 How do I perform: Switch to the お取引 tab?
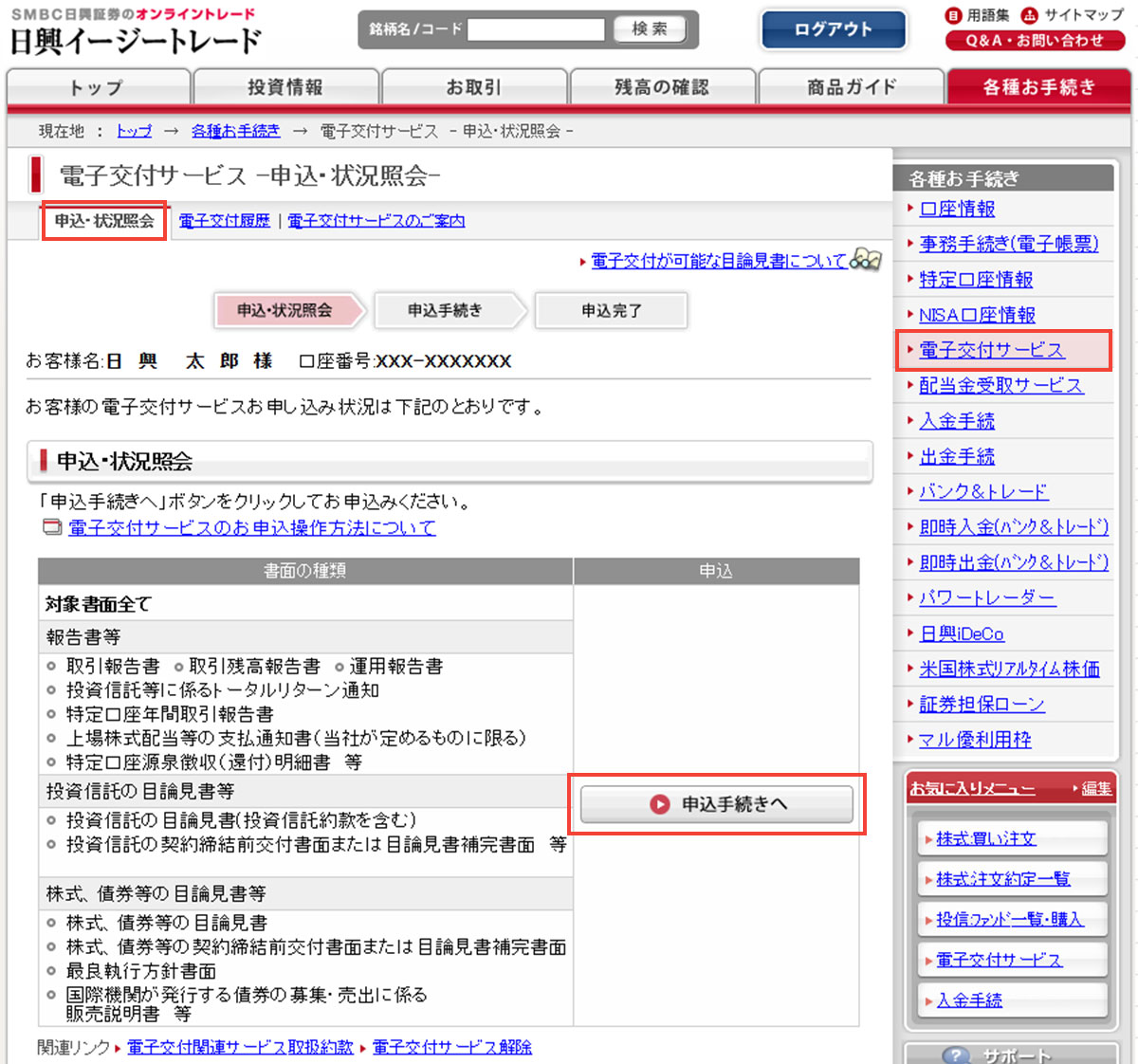point(473,87)
